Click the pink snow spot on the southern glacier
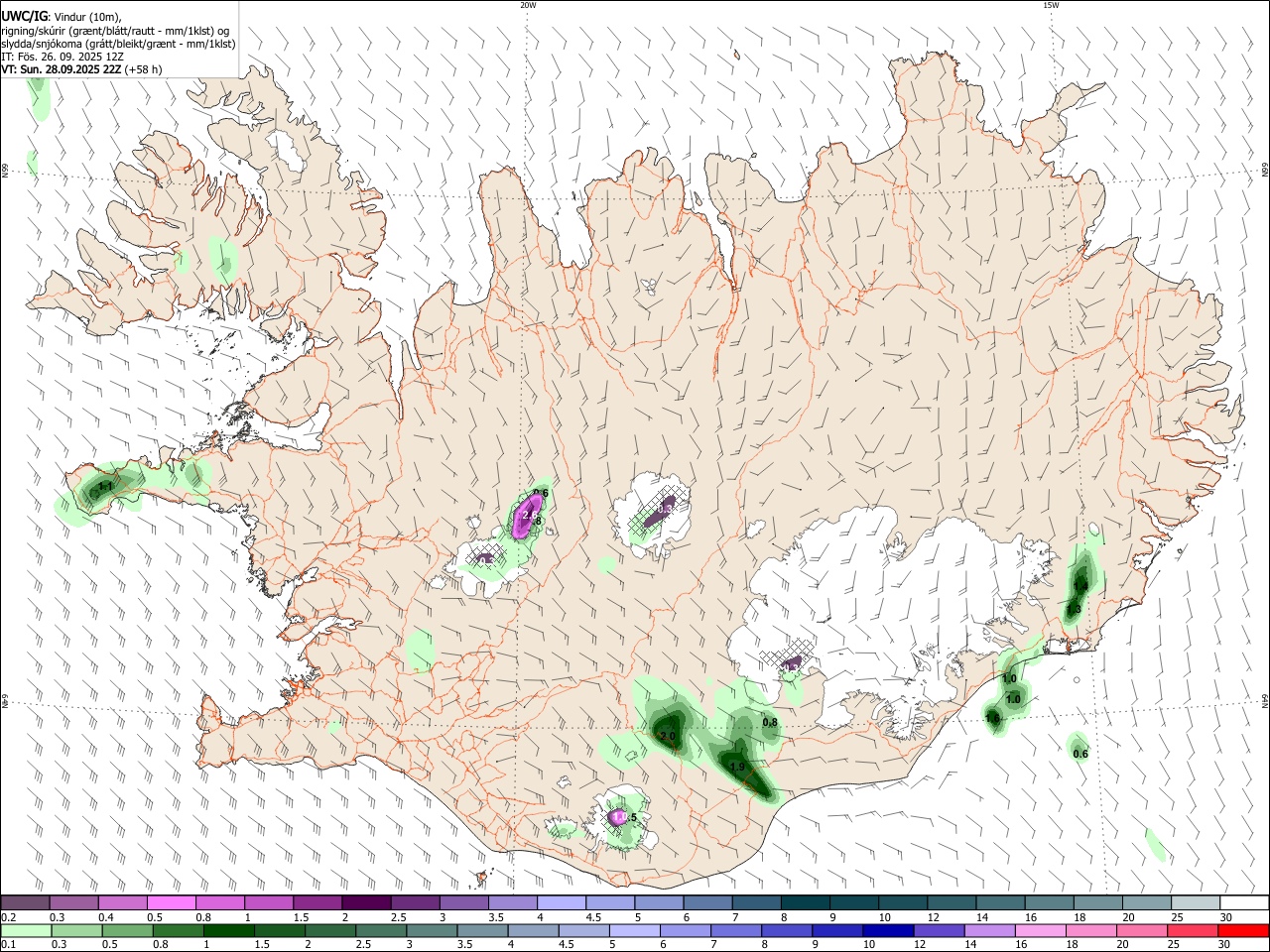 tap(619, 817)
